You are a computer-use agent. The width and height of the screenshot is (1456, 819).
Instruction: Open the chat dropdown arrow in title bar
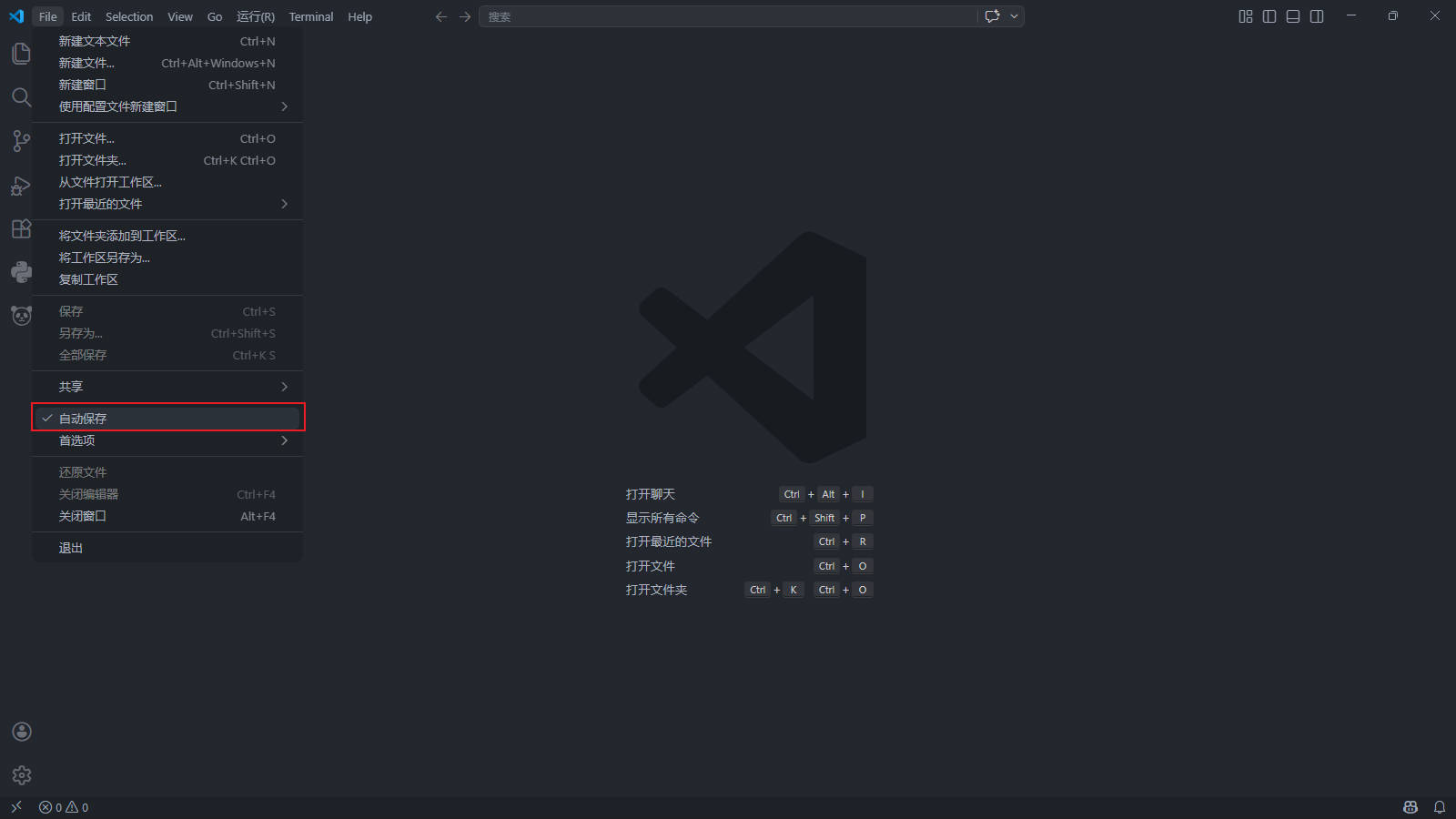click(x=1014, y=16)
